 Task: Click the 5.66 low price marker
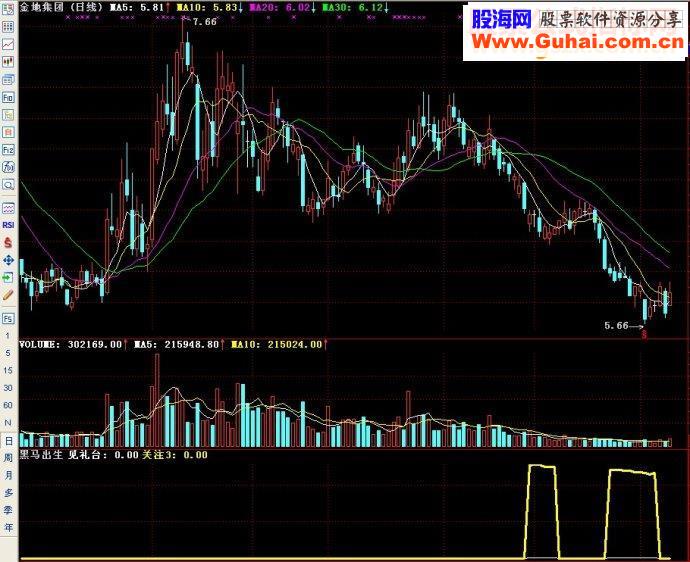point(616,326)
